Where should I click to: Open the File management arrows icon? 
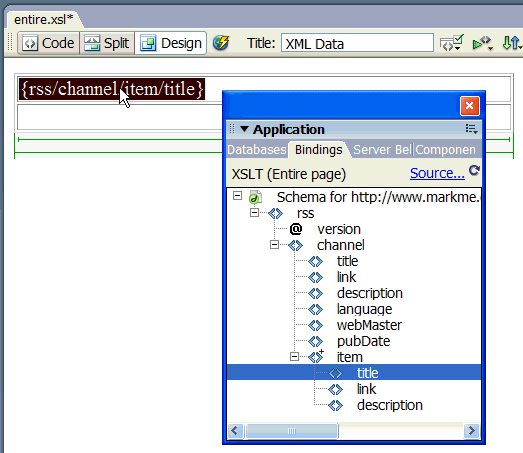click(x=512, y=43)
